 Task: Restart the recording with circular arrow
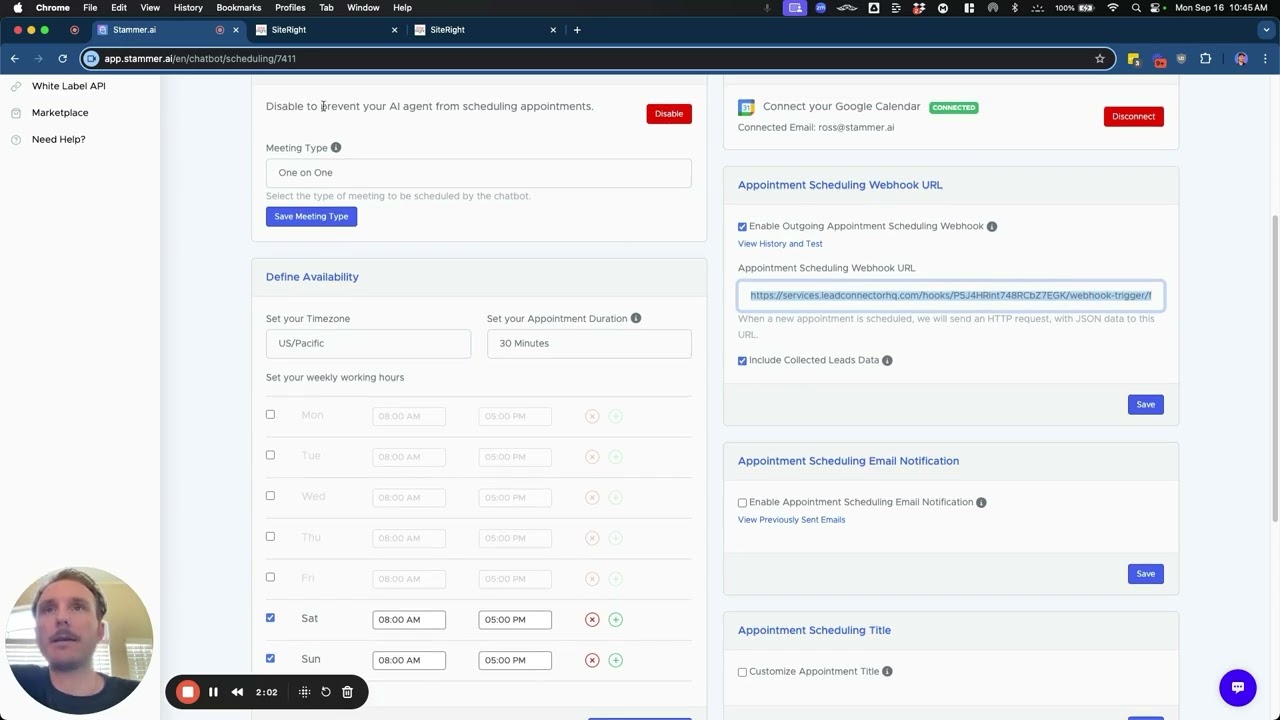pos(326,692)
